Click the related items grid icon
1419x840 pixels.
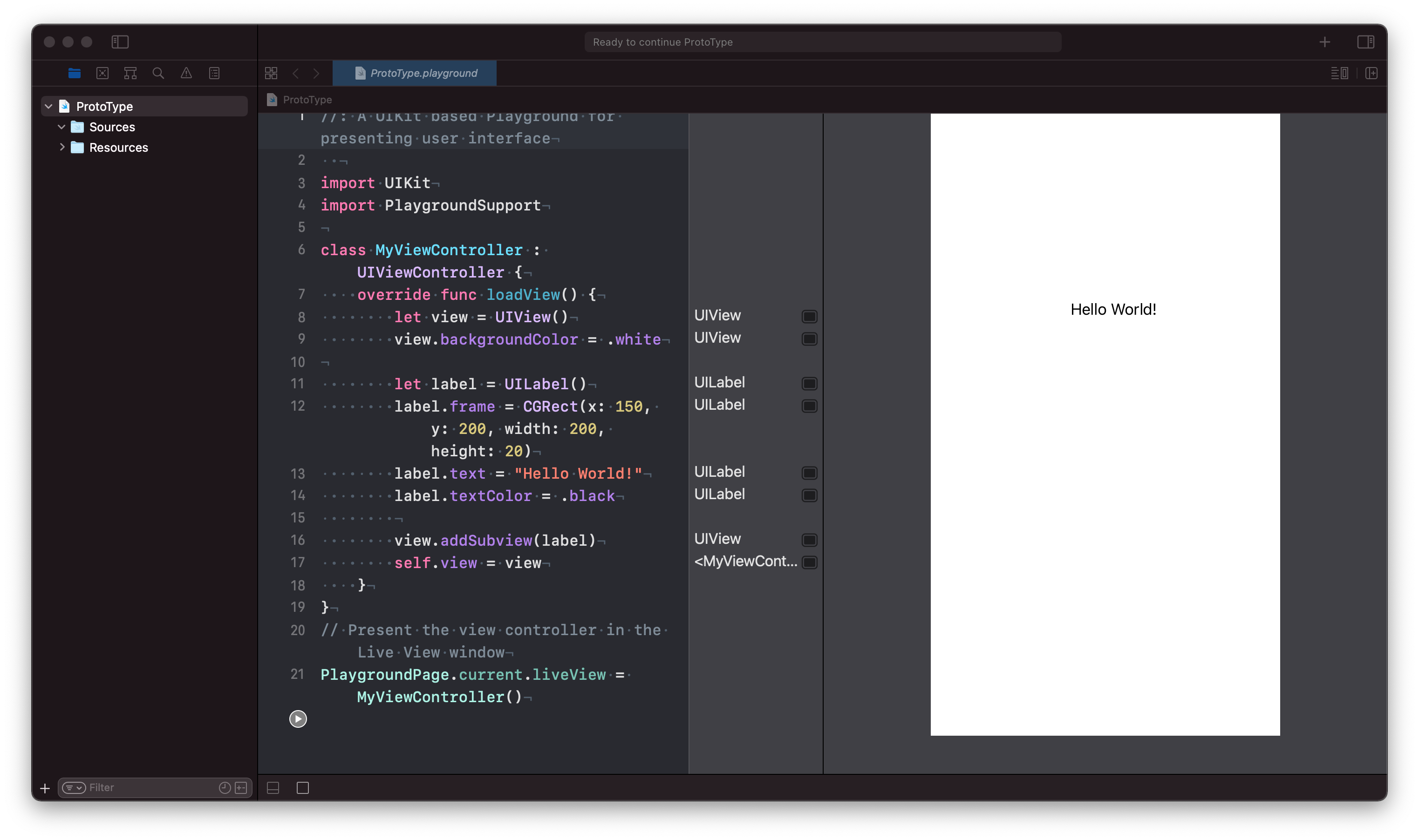click(271, 73)
